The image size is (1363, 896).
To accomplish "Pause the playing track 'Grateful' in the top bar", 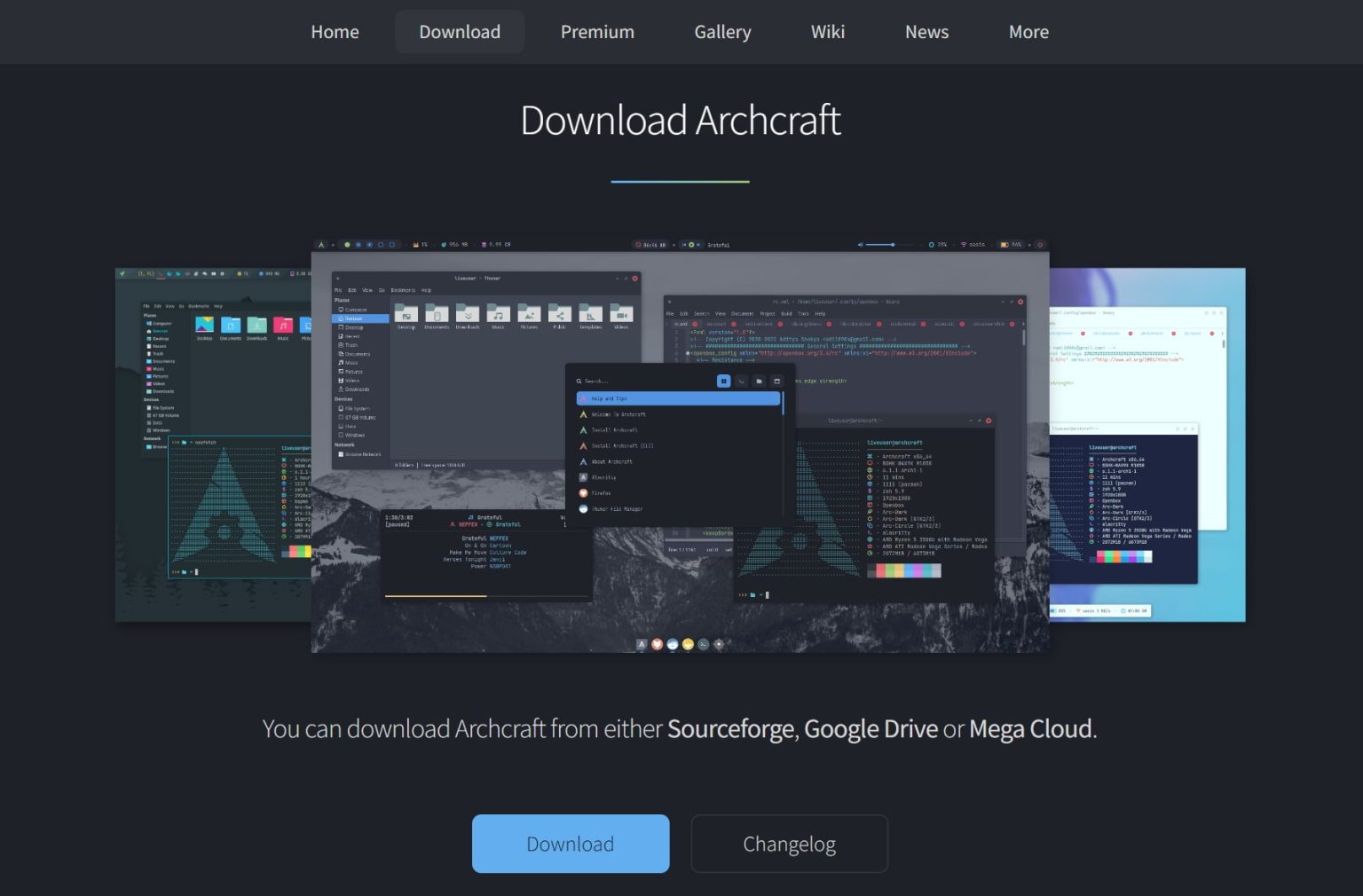I will [690, 244].
